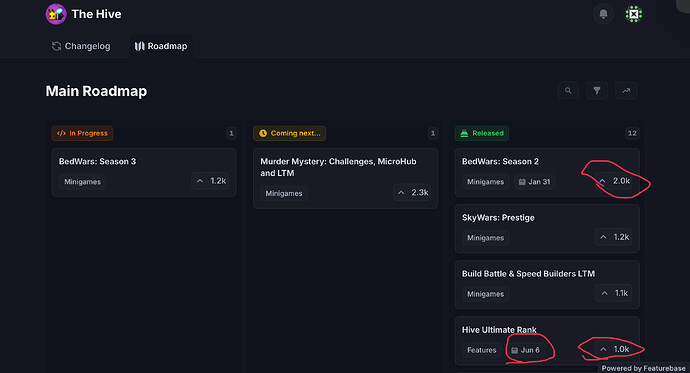Click Minigames tag on BedWars Season 3
Screen dimensions: 690x373
82,182
